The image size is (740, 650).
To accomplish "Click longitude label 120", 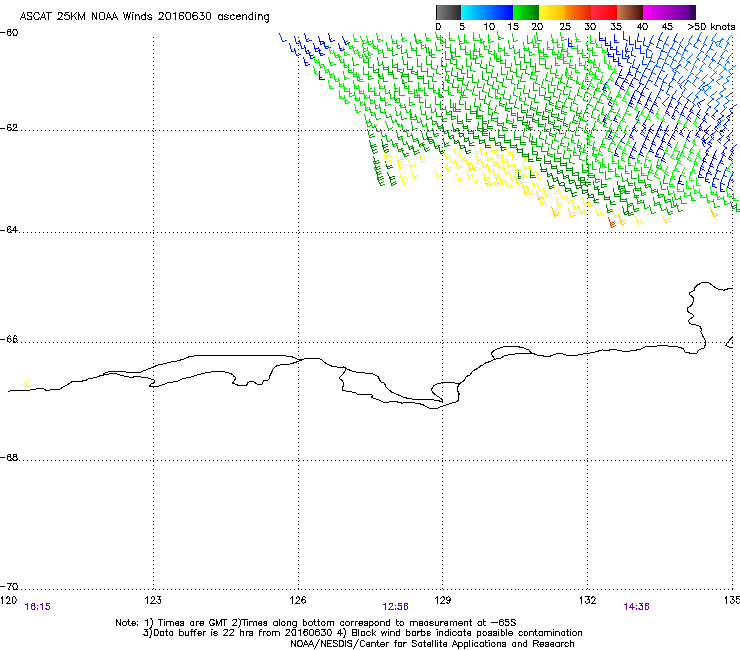I will click(x=8, y=600).
